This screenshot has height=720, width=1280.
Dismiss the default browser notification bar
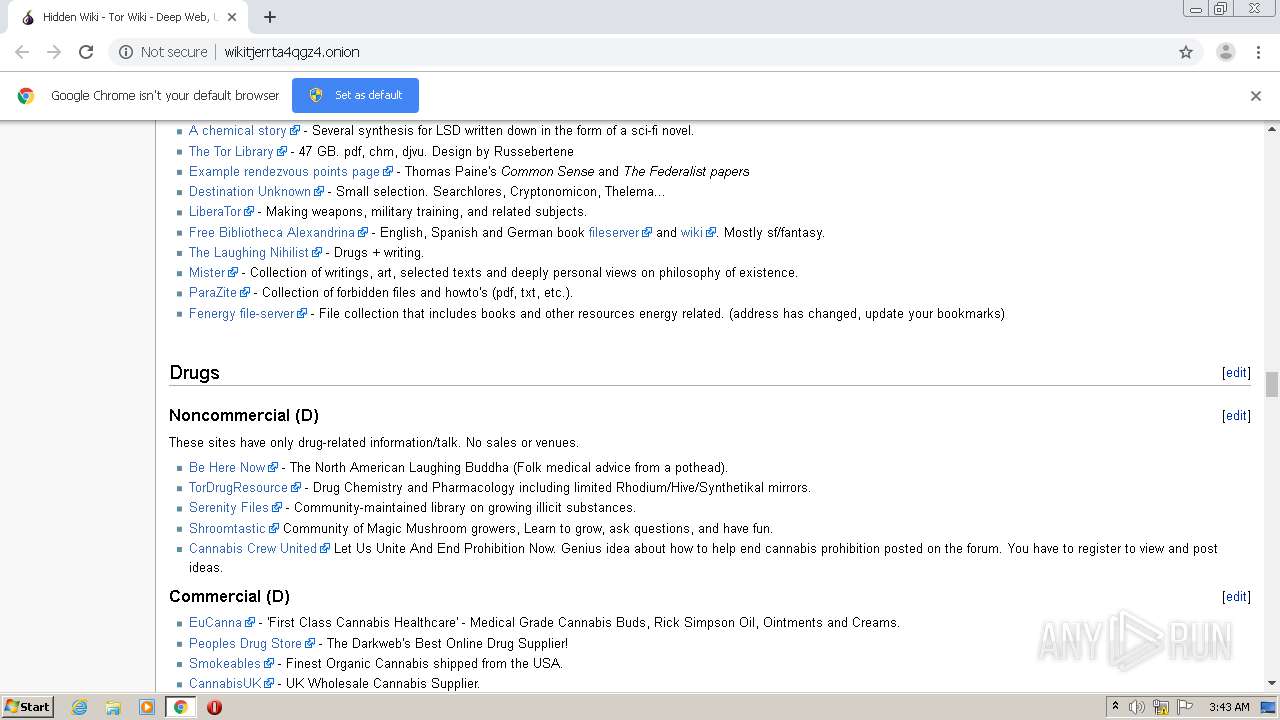[x=1256, y=96]
